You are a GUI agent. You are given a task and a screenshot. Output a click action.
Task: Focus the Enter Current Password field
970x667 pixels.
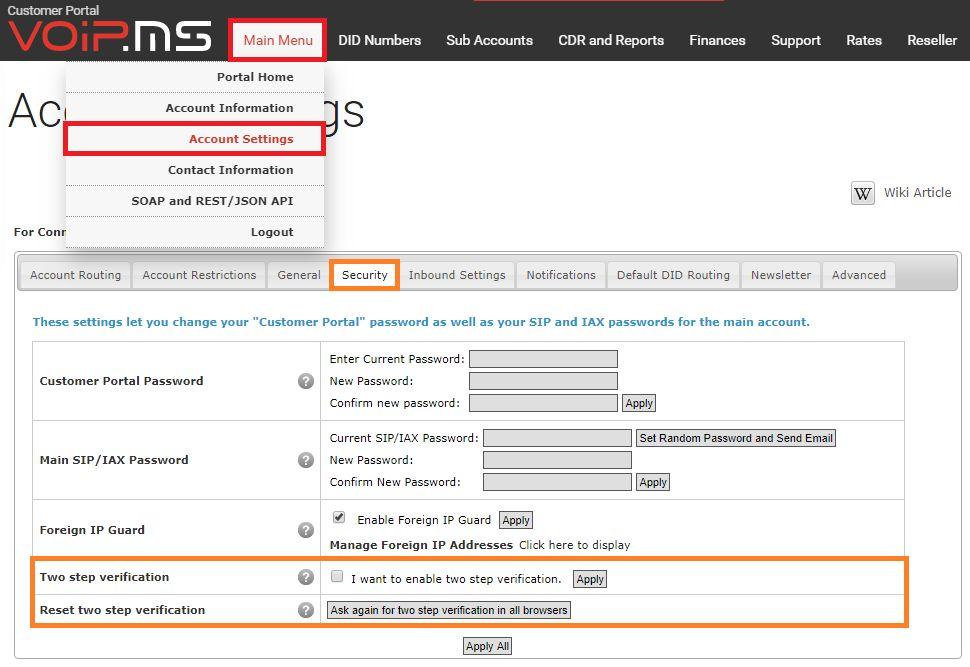point(543,359)
